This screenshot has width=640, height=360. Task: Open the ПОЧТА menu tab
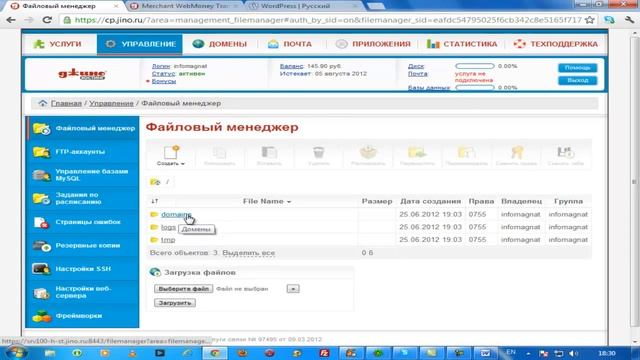[x=290, y=44]
